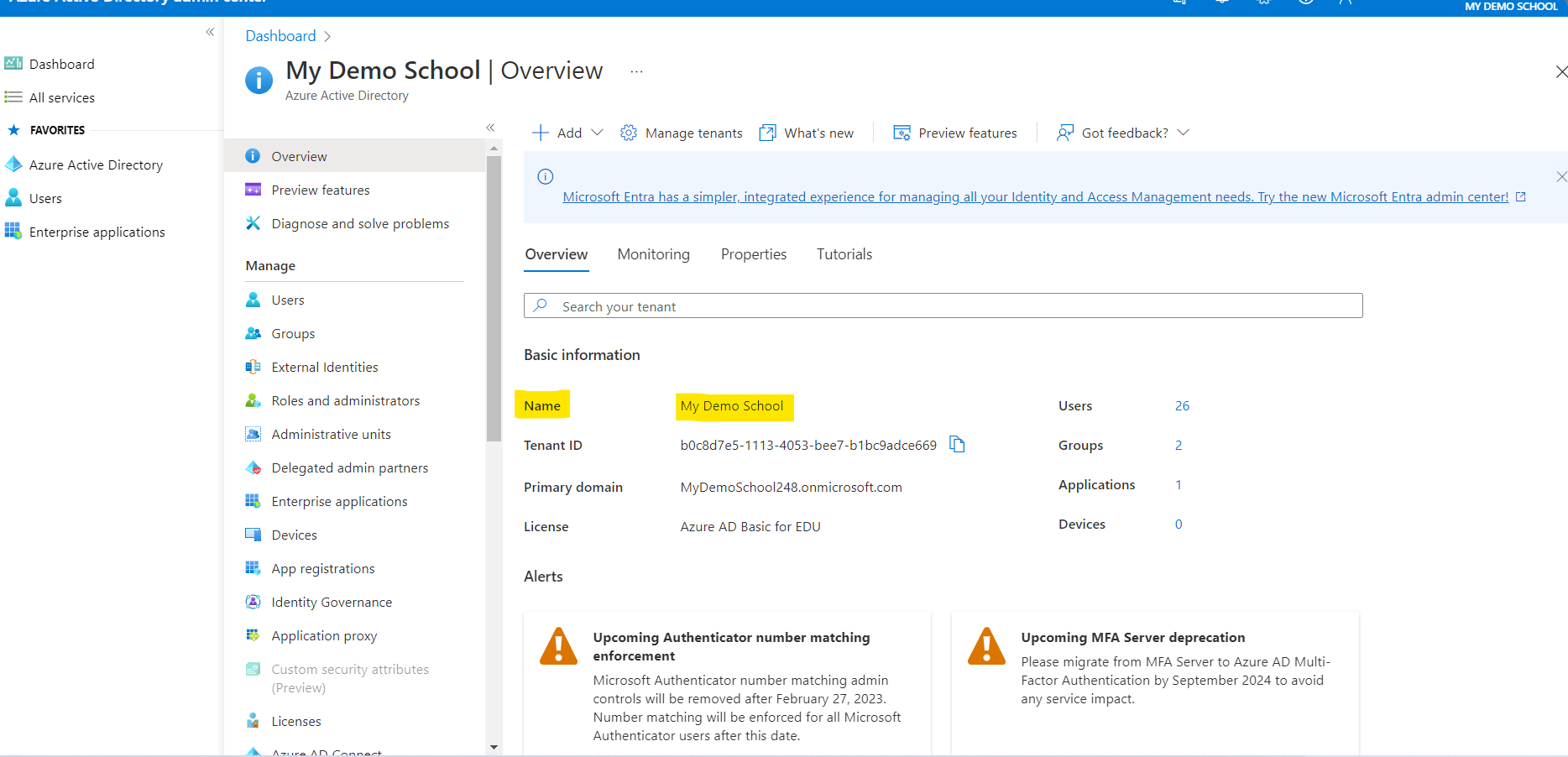Click Manage tenants in toolbar

(x=681, y=133)
